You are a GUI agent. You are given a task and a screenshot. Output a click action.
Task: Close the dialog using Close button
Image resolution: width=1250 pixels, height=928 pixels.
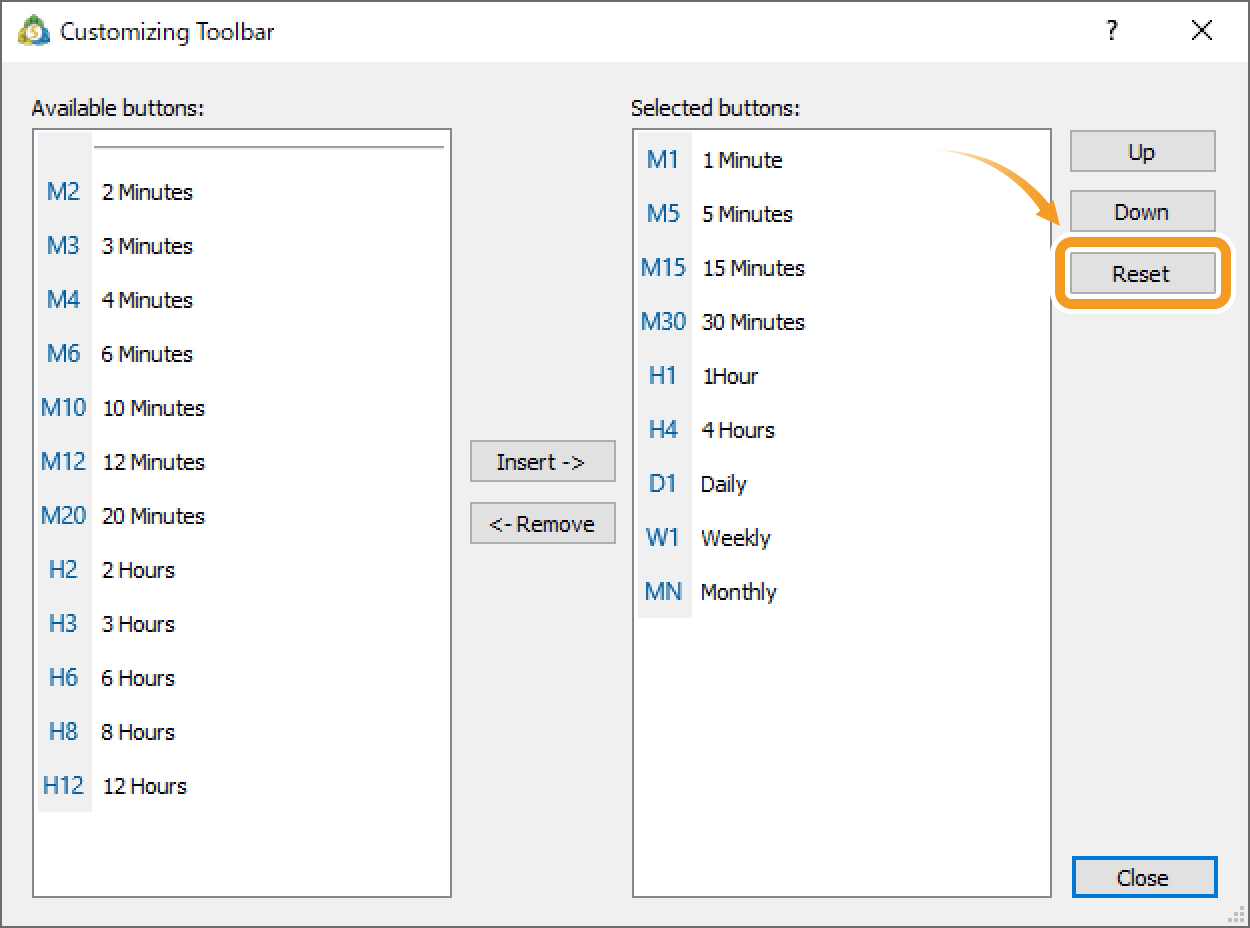point(1144,878)
